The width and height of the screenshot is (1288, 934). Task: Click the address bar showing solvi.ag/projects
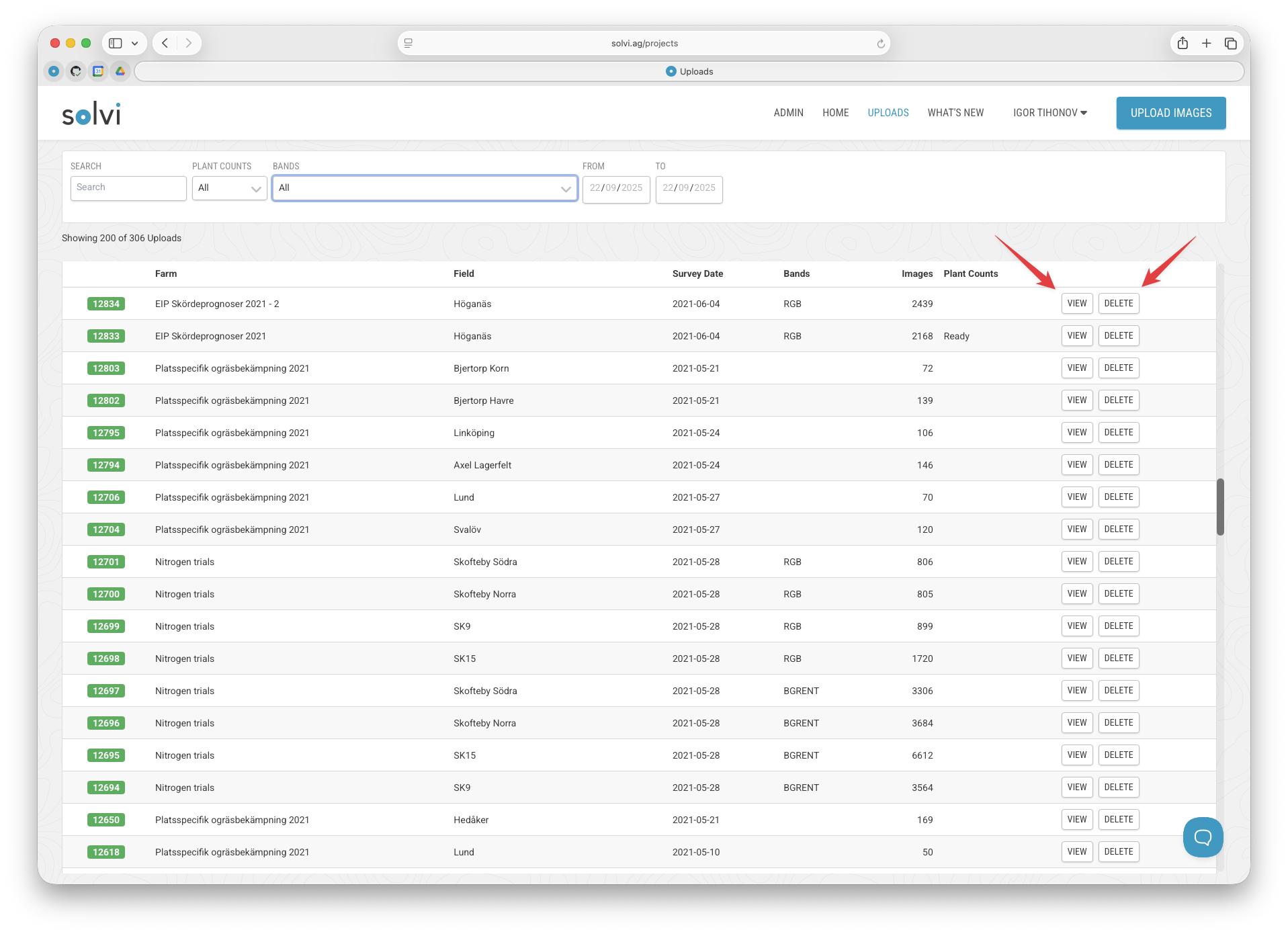pos(644,43)
